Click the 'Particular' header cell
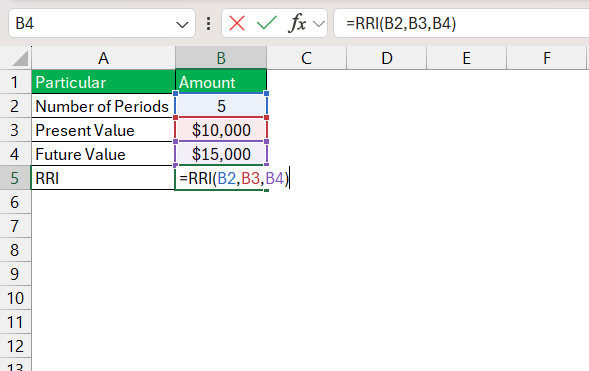This screenshot has height=371, width=589. [103, 82]
